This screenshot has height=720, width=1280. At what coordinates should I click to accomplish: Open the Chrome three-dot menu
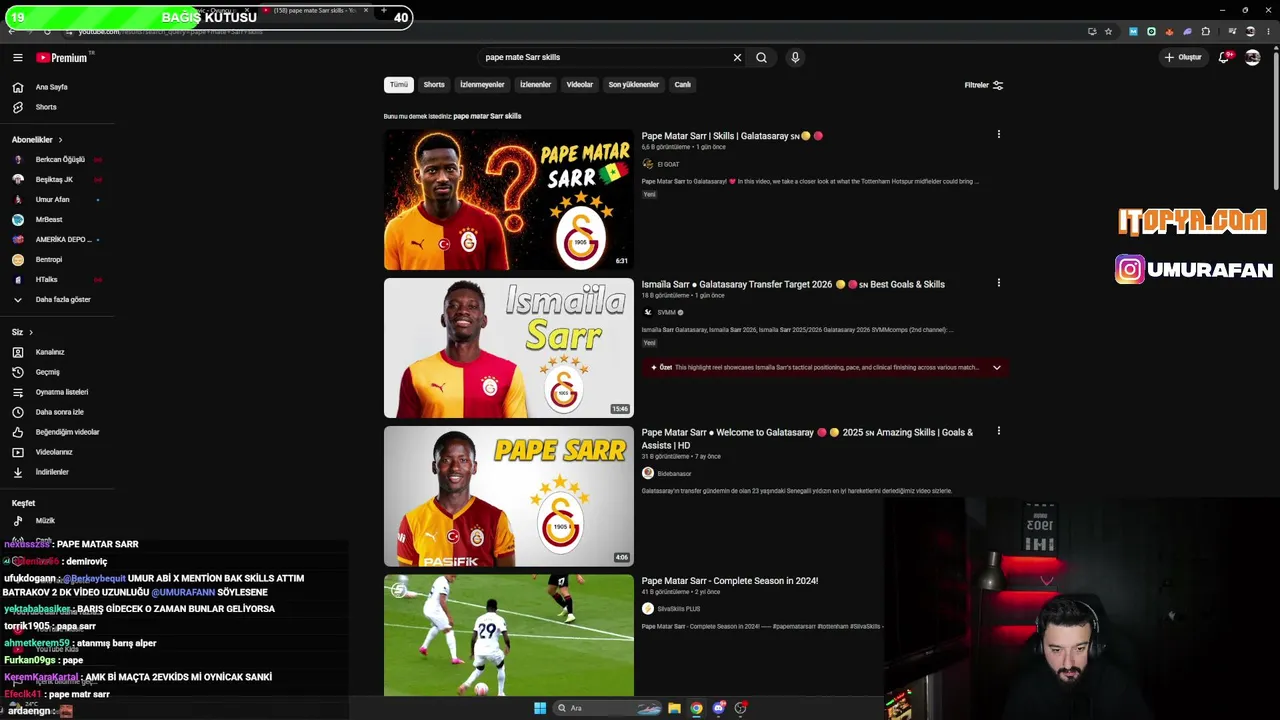point(1267,31)
